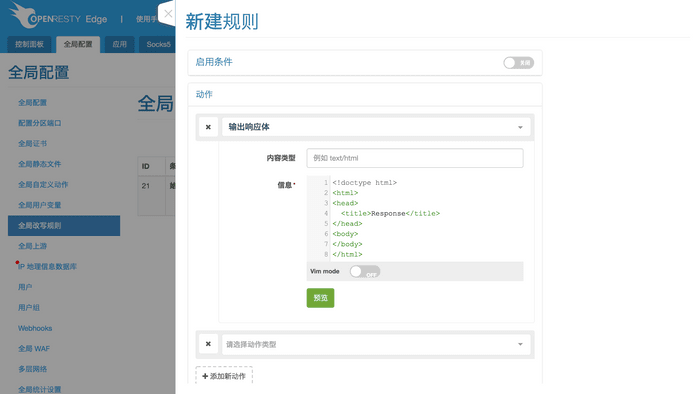The image size is (700, 394).
Task: Click 添加新动作 button
Action: [224, 376]
